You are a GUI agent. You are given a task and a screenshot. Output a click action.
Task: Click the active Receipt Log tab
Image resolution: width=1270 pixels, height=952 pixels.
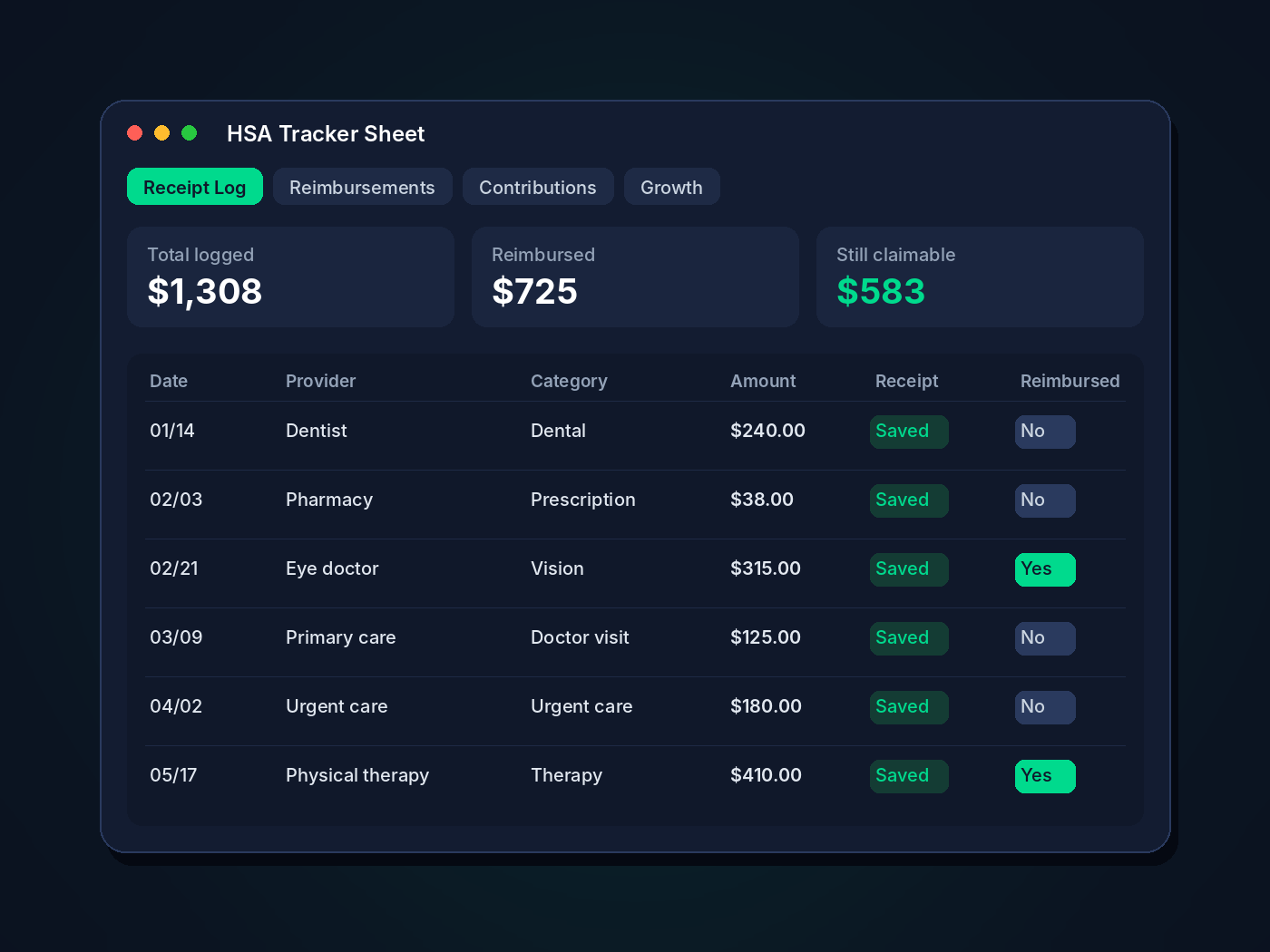[x=195, y=187]
